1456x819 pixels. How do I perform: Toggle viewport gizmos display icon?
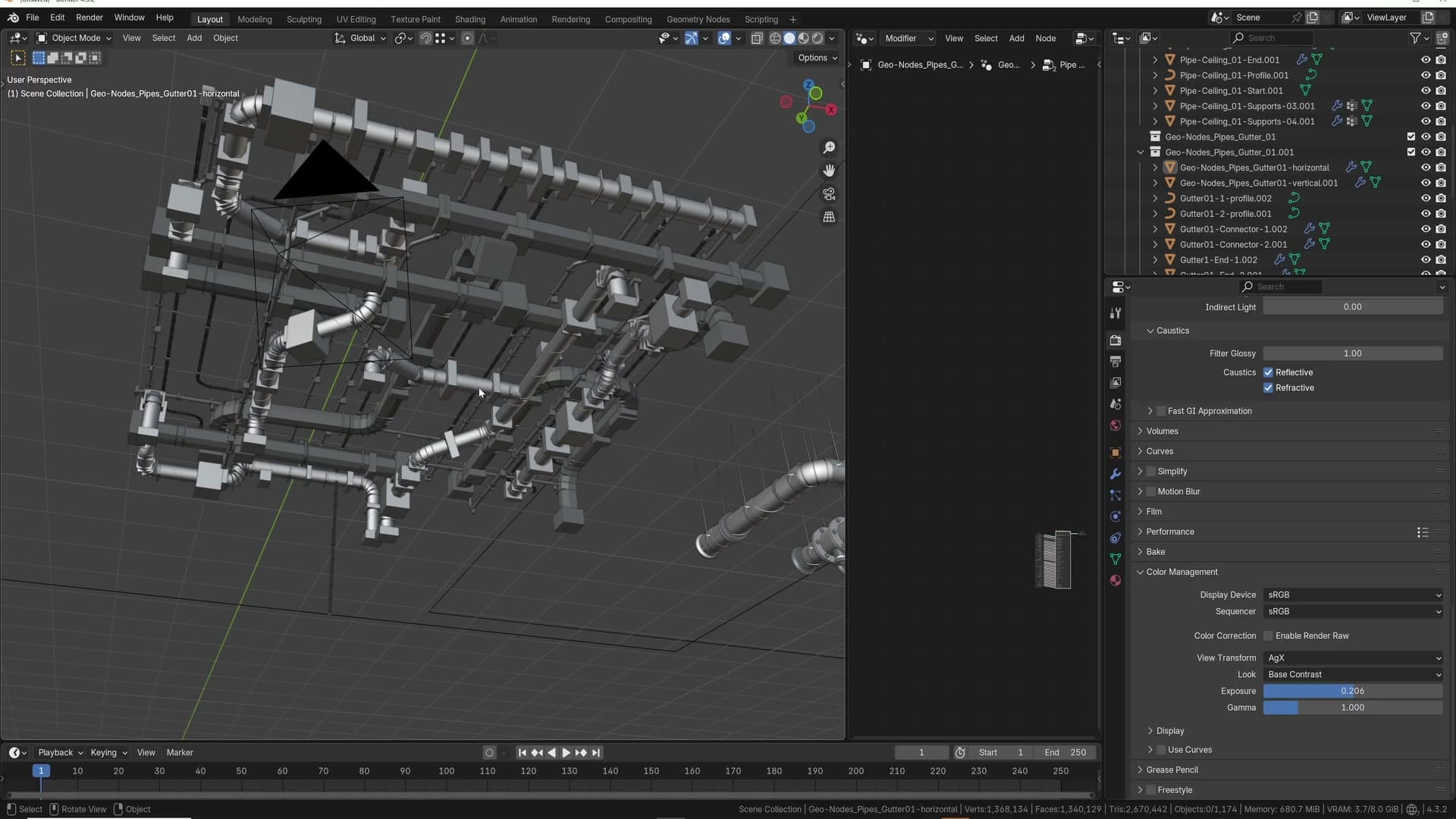692,38
